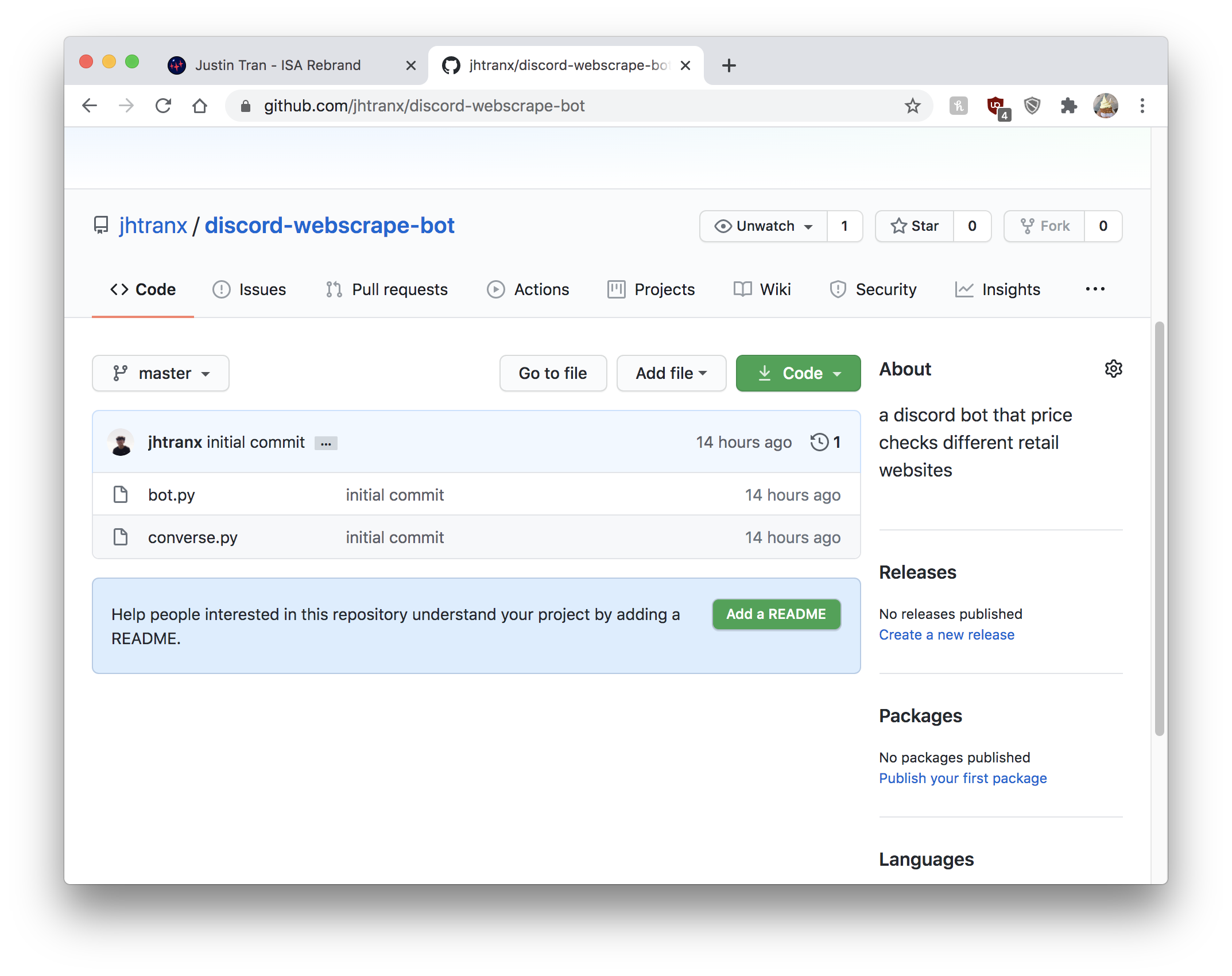Screen dimensions: 1232x976
Task: Star this repository
Action: click(915, 226)
